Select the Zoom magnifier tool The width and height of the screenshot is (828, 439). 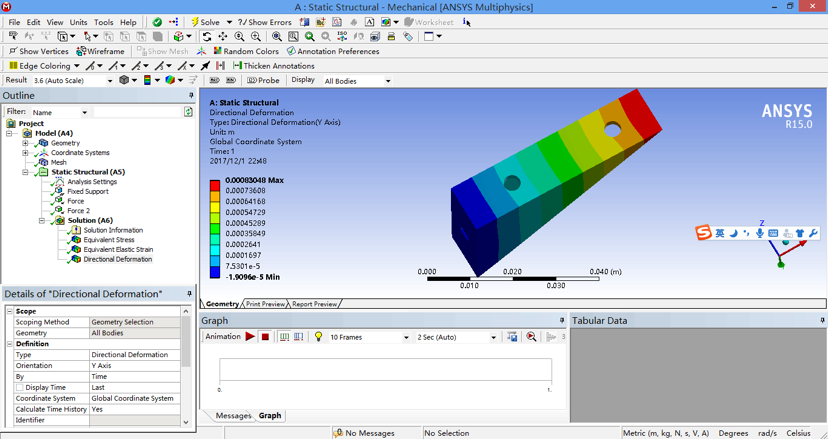(x=239, y=36)
